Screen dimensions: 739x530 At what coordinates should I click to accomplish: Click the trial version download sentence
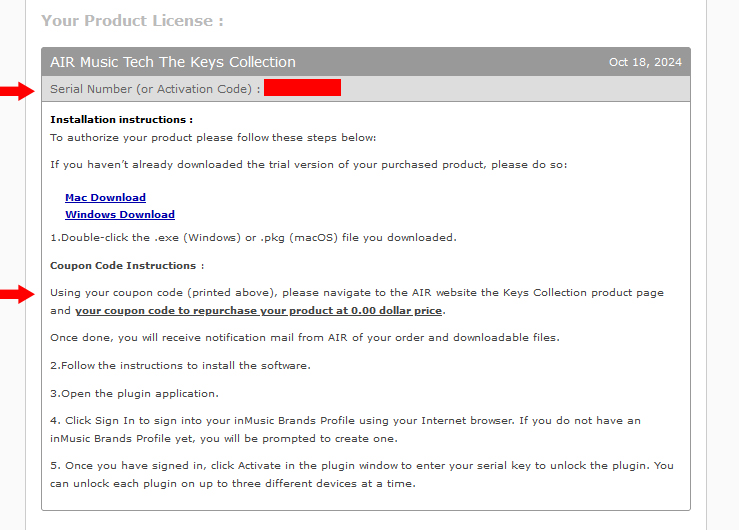(x=308, y=164)
